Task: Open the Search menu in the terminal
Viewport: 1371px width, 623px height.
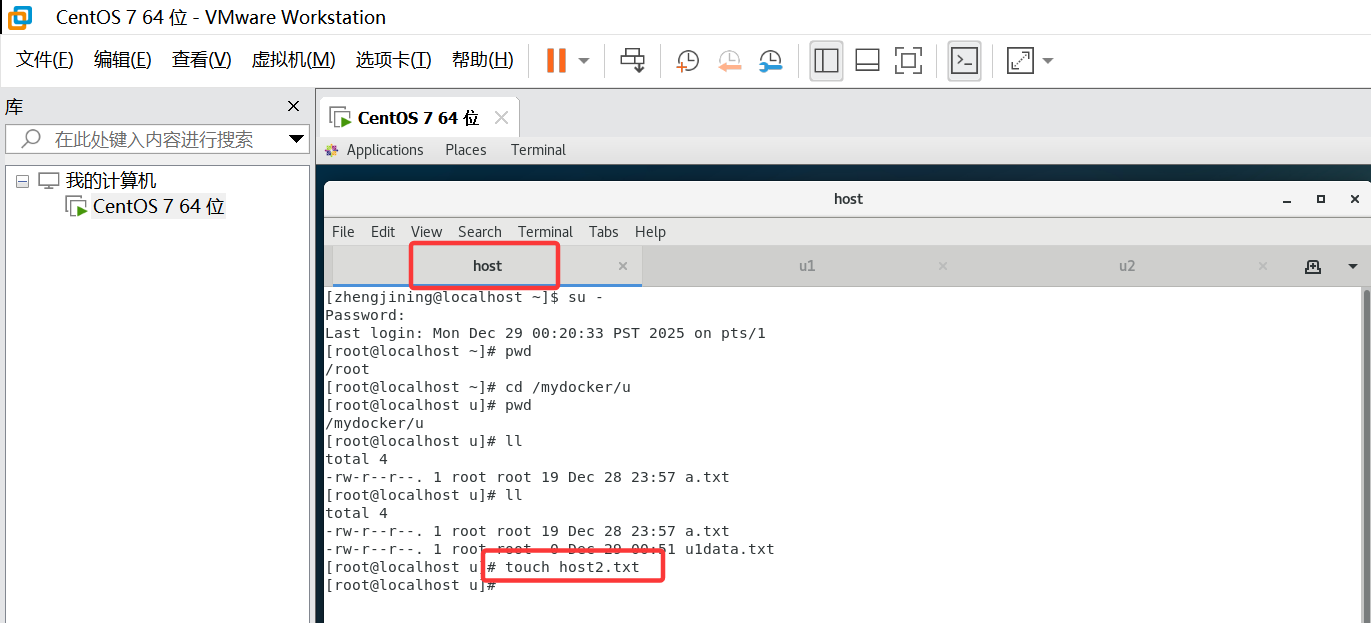Action: point(479,231)
